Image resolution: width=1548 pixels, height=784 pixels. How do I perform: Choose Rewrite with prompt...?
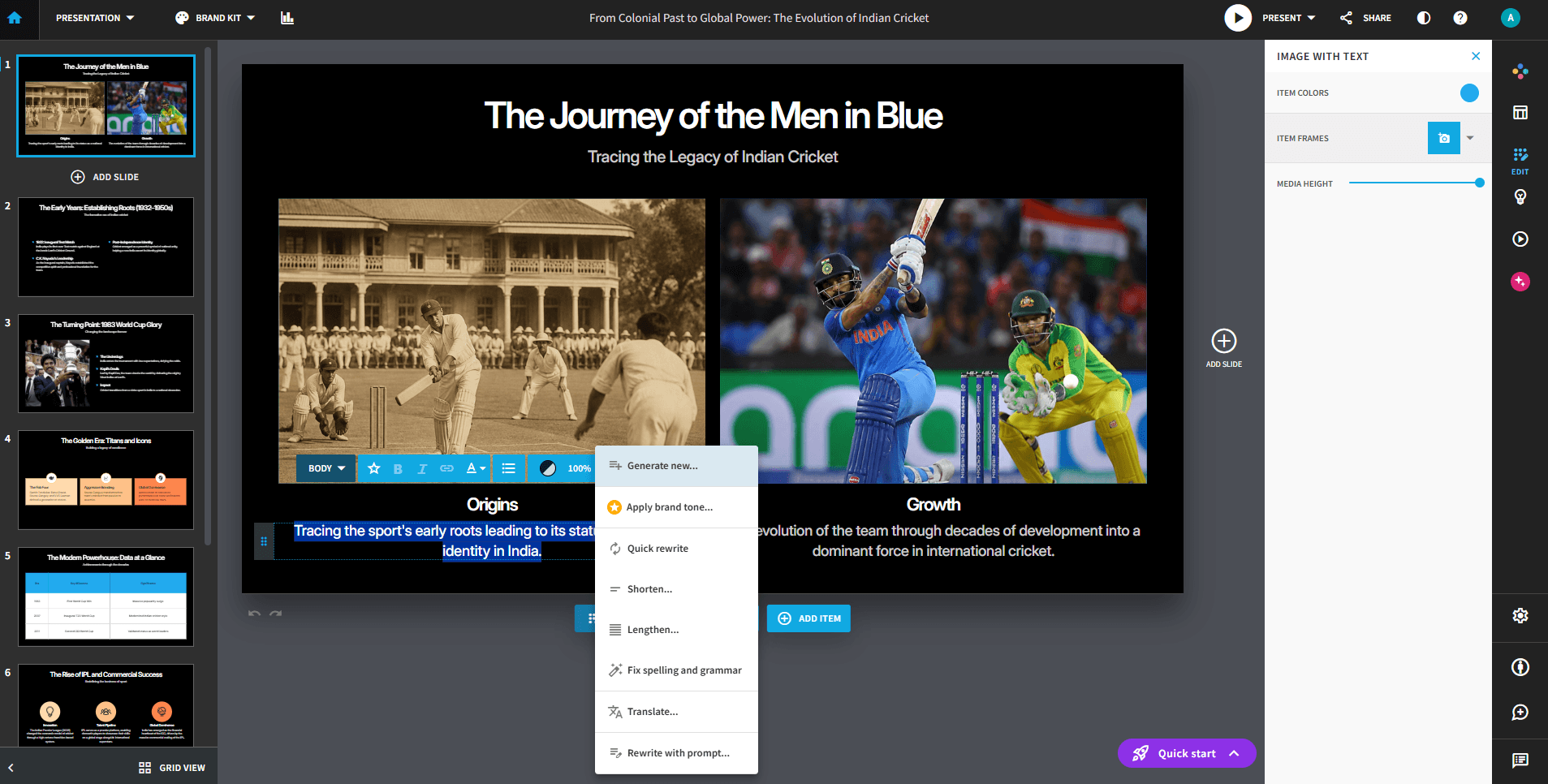[676, 753]
